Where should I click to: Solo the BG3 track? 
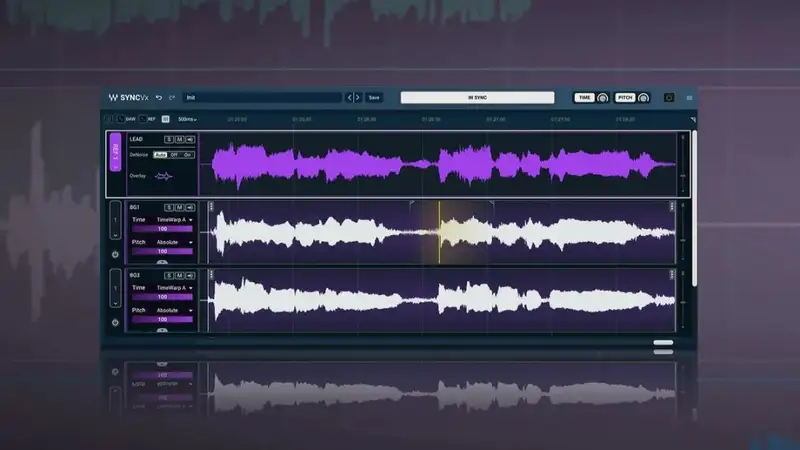169,276
